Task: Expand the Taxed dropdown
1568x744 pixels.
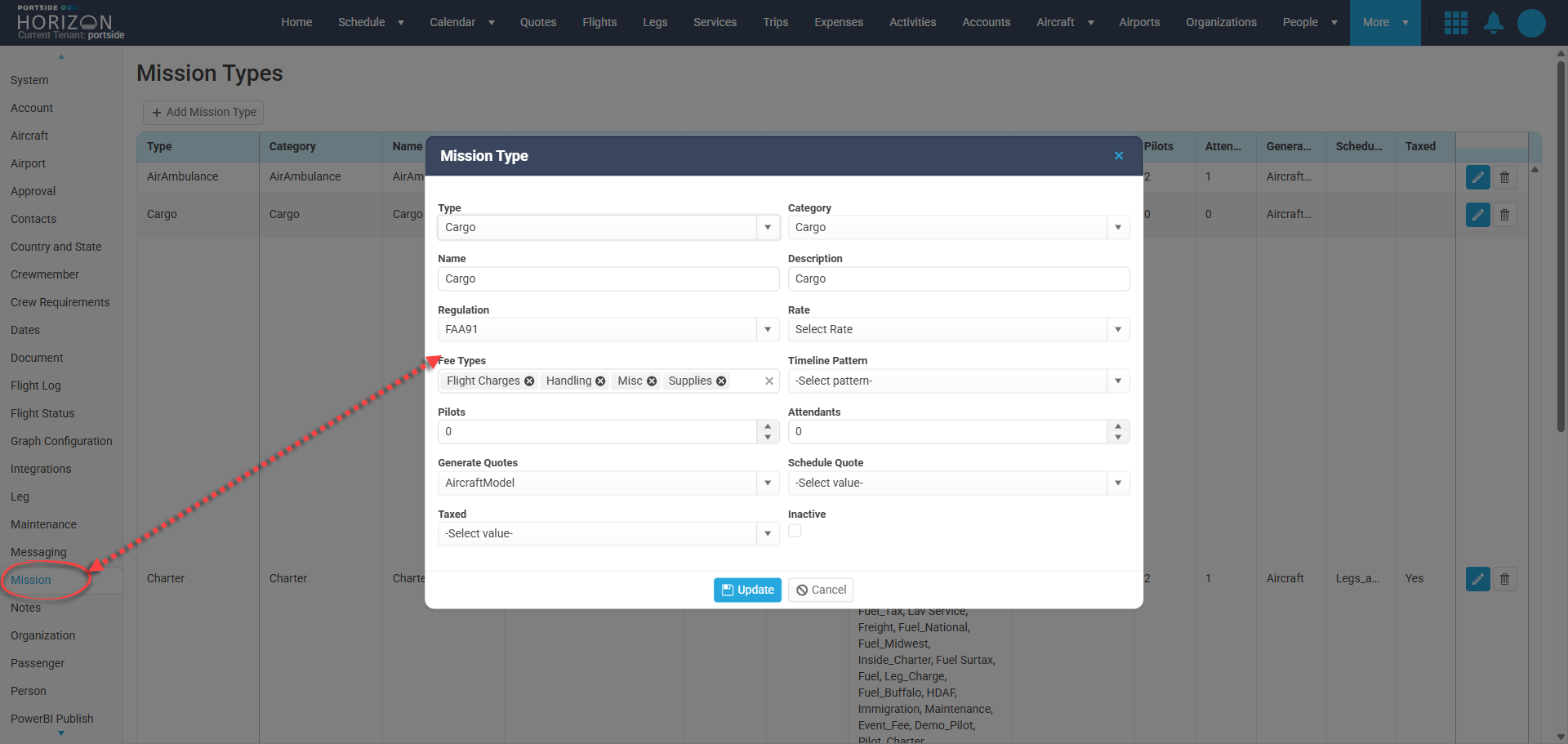Action: (768, 534)
